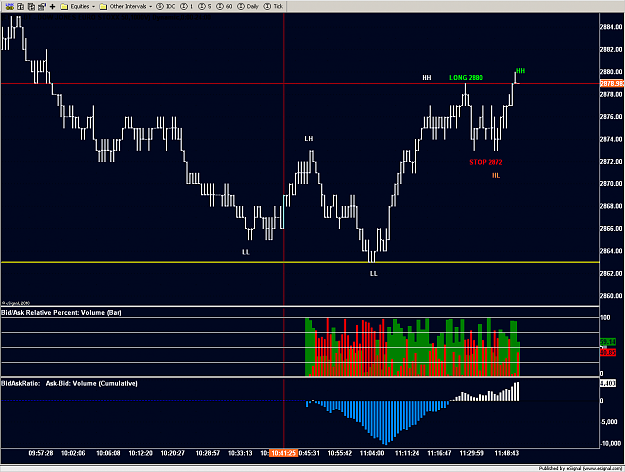
Task: Click the yellow horizontal support line
Action: click(300, 262)
